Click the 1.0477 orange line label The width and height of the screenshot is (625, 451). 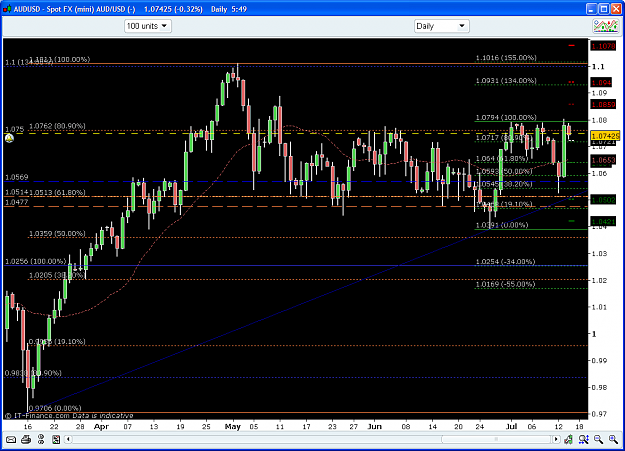pyautogui.click(x=16, y=202)
